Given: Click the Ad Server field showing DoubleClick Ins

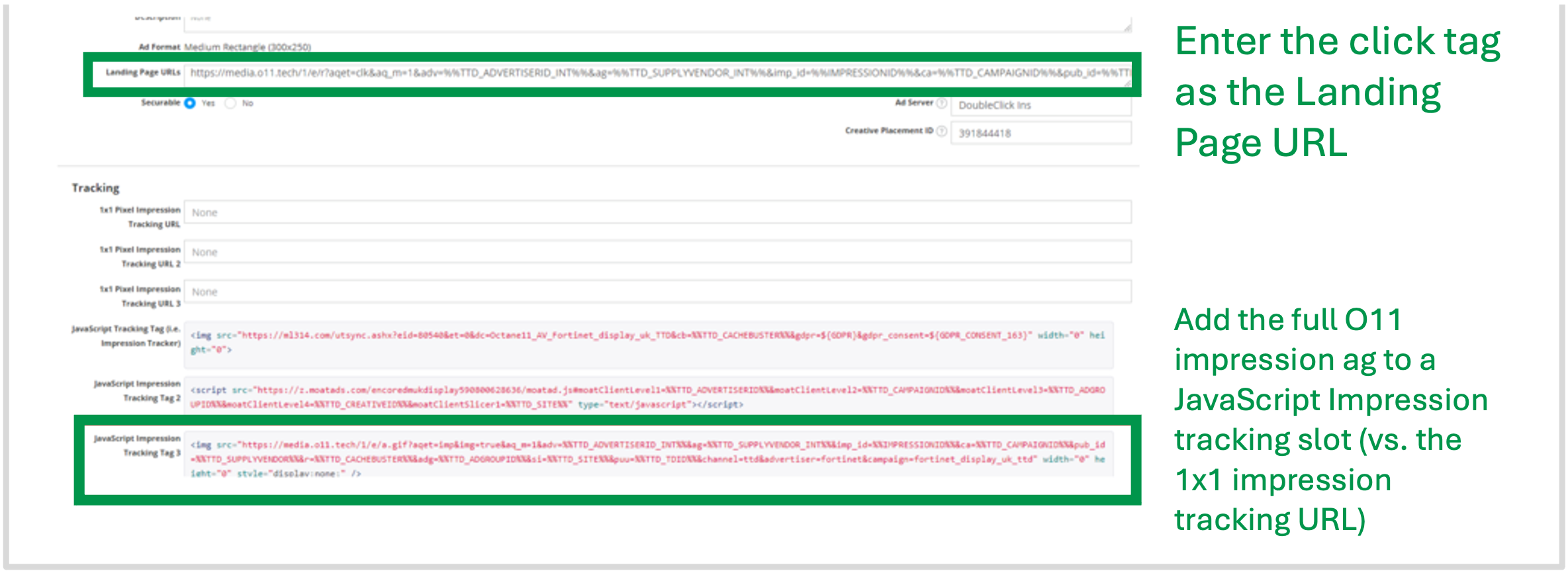Looking at the screenshot, I should 1041,105.
